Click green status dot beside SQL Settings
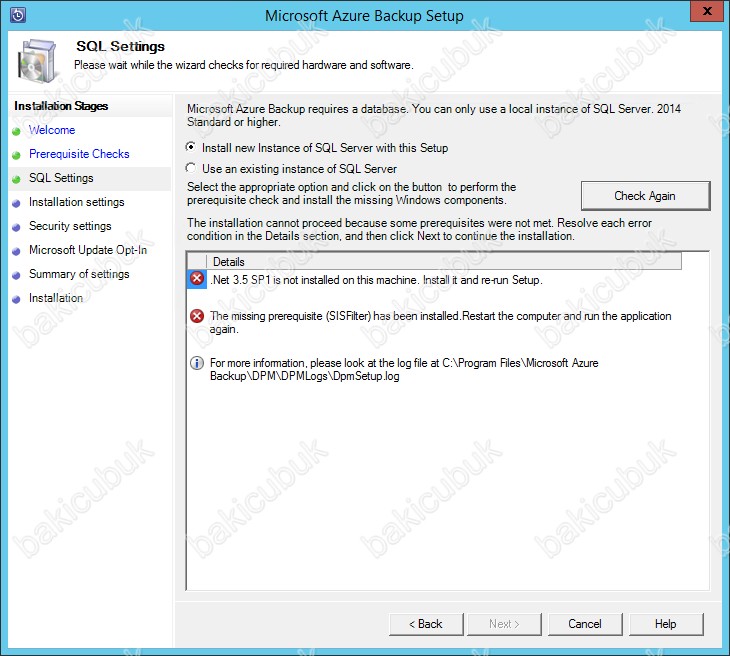 pyautogui.click(x=16, y=179)
